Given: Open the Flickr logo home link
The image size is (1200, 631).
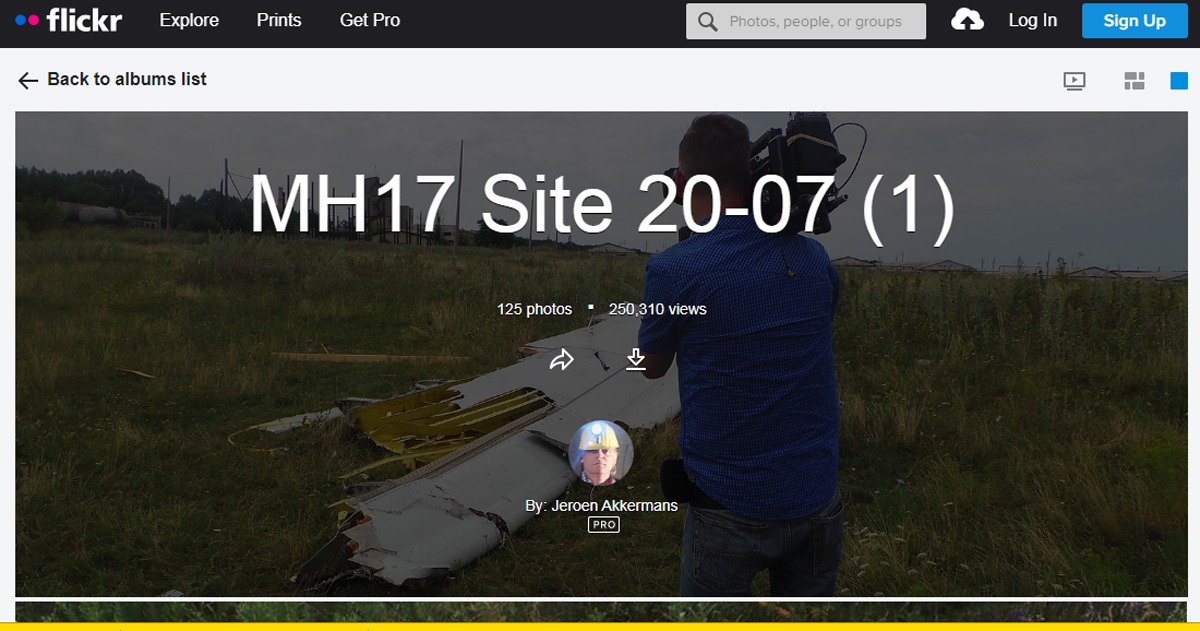Looking at the screenshot, I should (69, 20).
